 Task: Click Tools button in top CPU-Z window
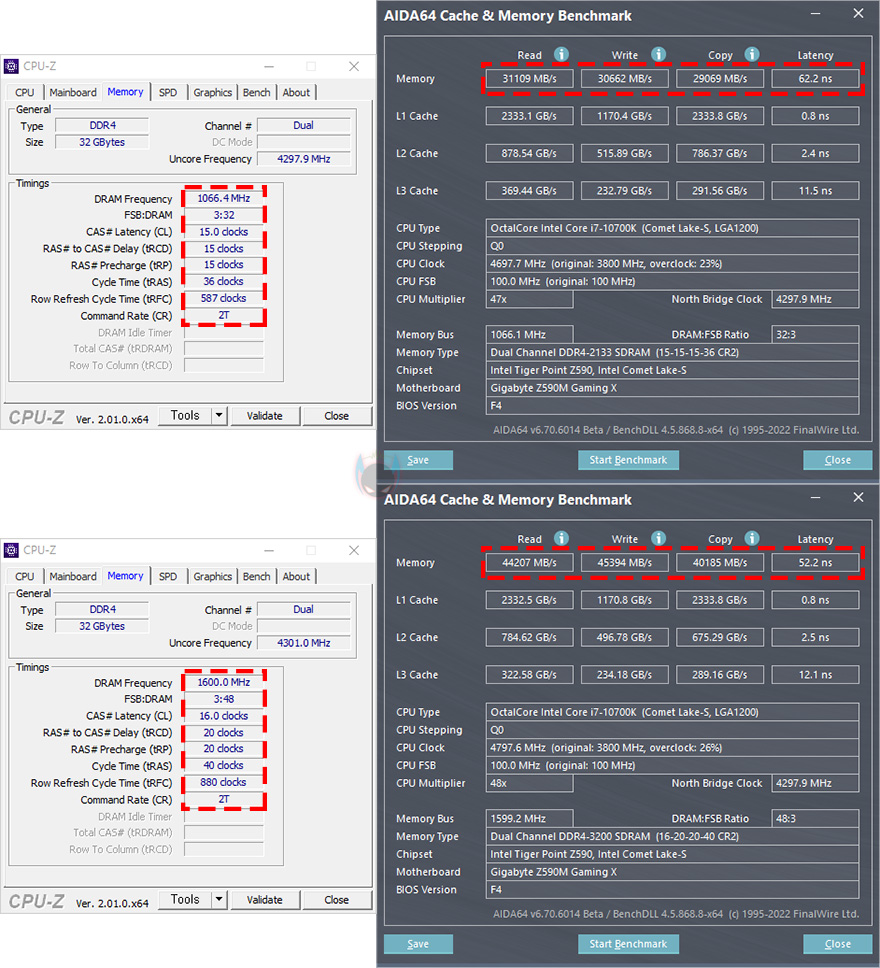pos(185,415)
